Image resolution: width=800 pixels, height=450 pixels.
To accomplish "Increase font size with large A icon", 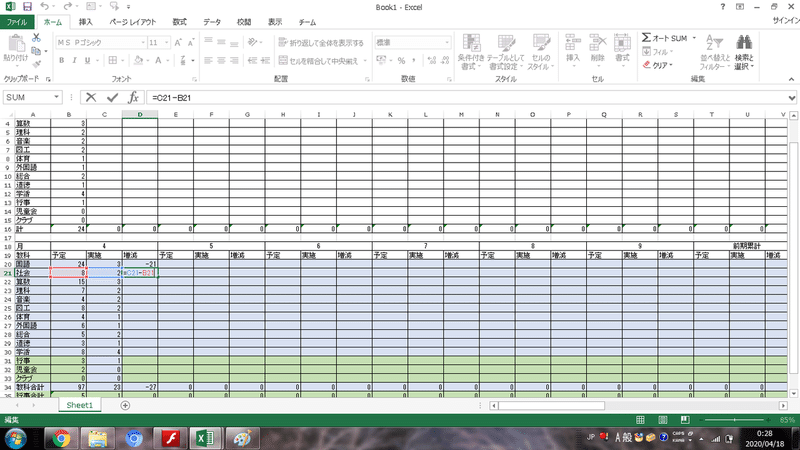I will click(x=178, y=42).
